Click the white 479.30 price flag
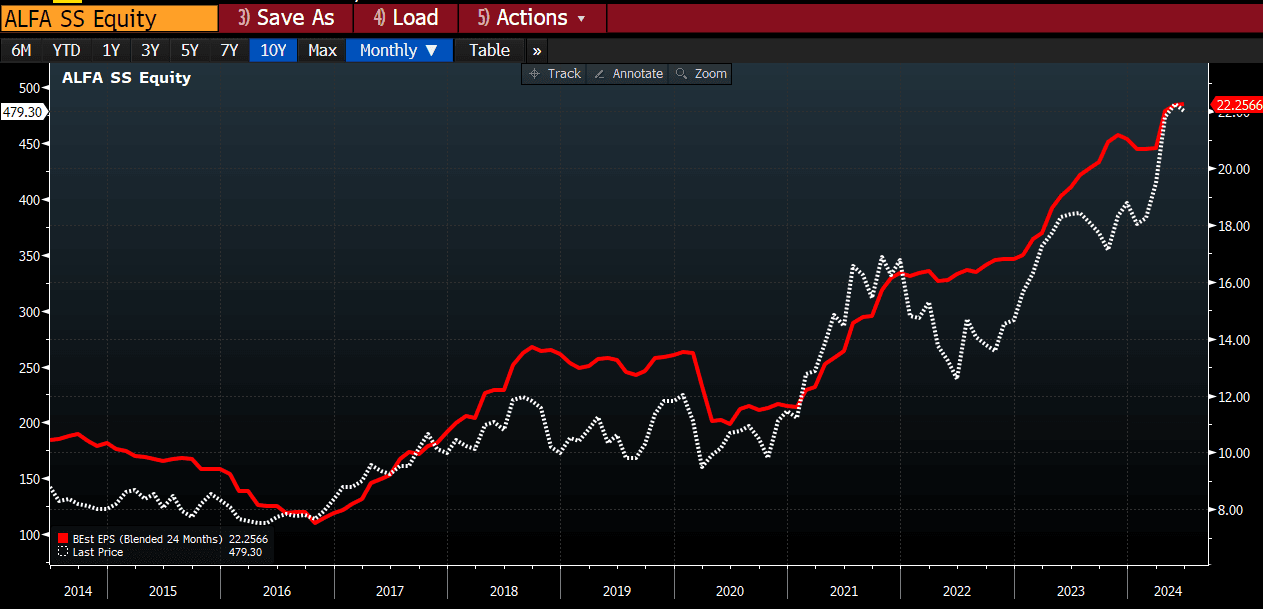The width and height of the screenshot is (1263, 609). pyautogui.click(x=22, y=112)
